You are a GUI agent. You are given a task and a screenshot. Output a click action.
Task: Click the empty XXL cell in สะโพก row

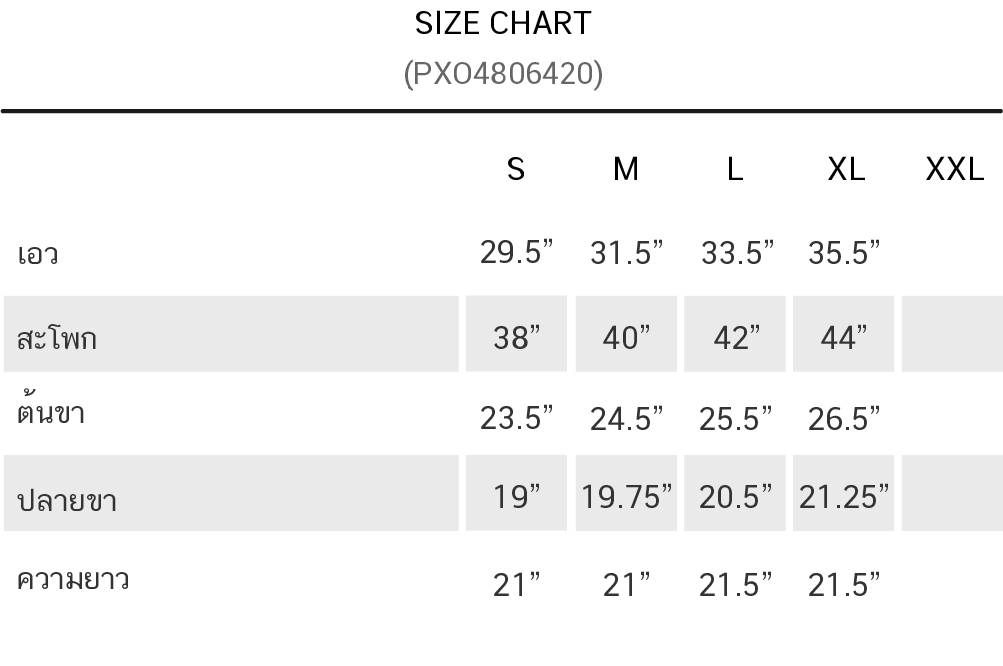pos(952,334)
